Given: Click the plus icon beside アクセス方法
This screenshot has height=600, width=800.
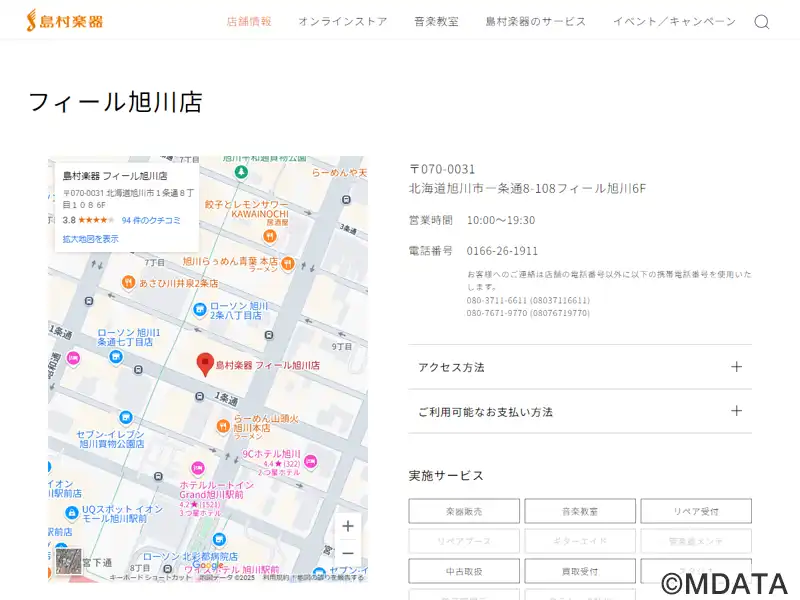Looking at the screenshot, I should 736,367.
